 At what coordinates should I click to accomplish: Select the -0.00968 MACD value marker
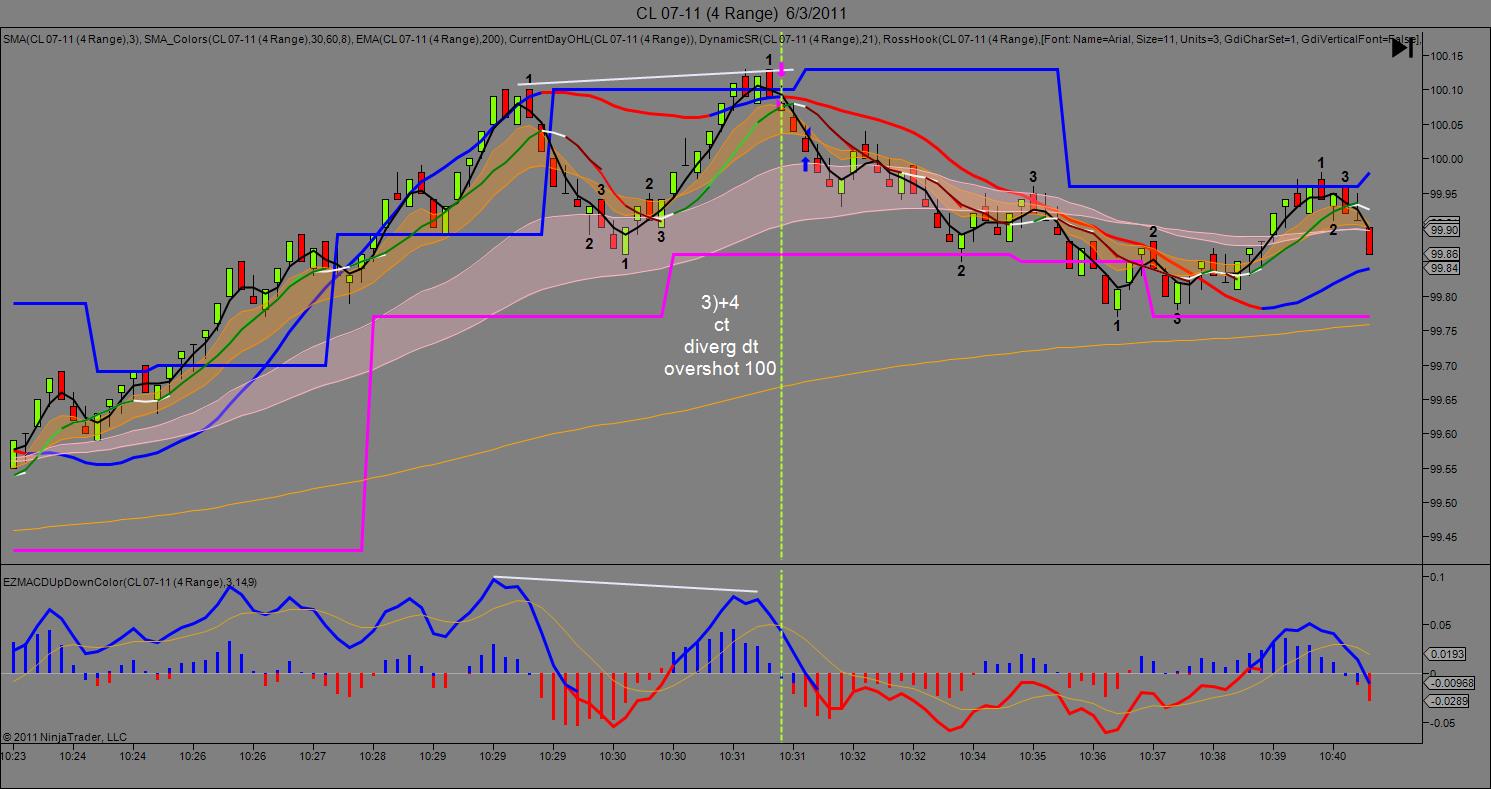click(1449, 683)
